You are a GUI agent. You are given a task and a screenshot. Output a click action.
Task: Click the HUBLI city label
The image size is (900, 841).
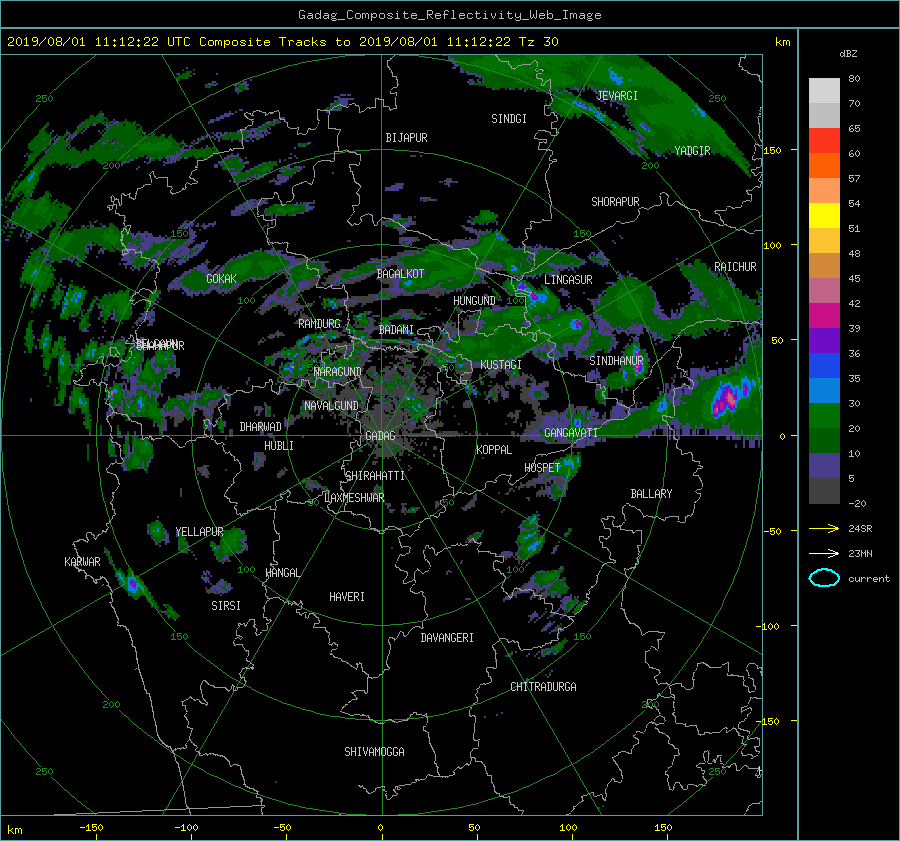point(279,446)
